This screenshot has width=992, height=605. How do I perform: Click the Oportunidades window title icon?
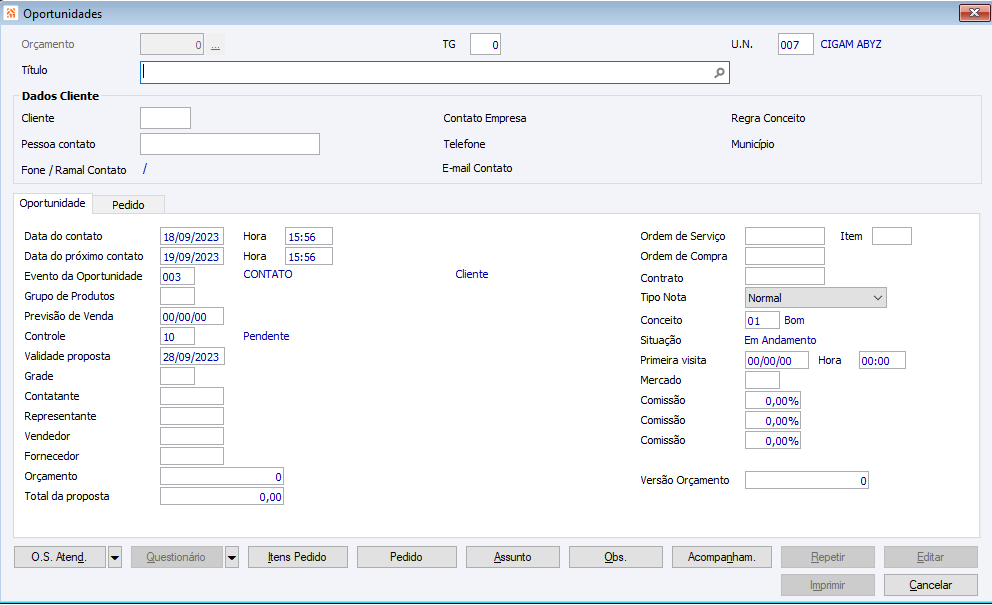[11, 14]
